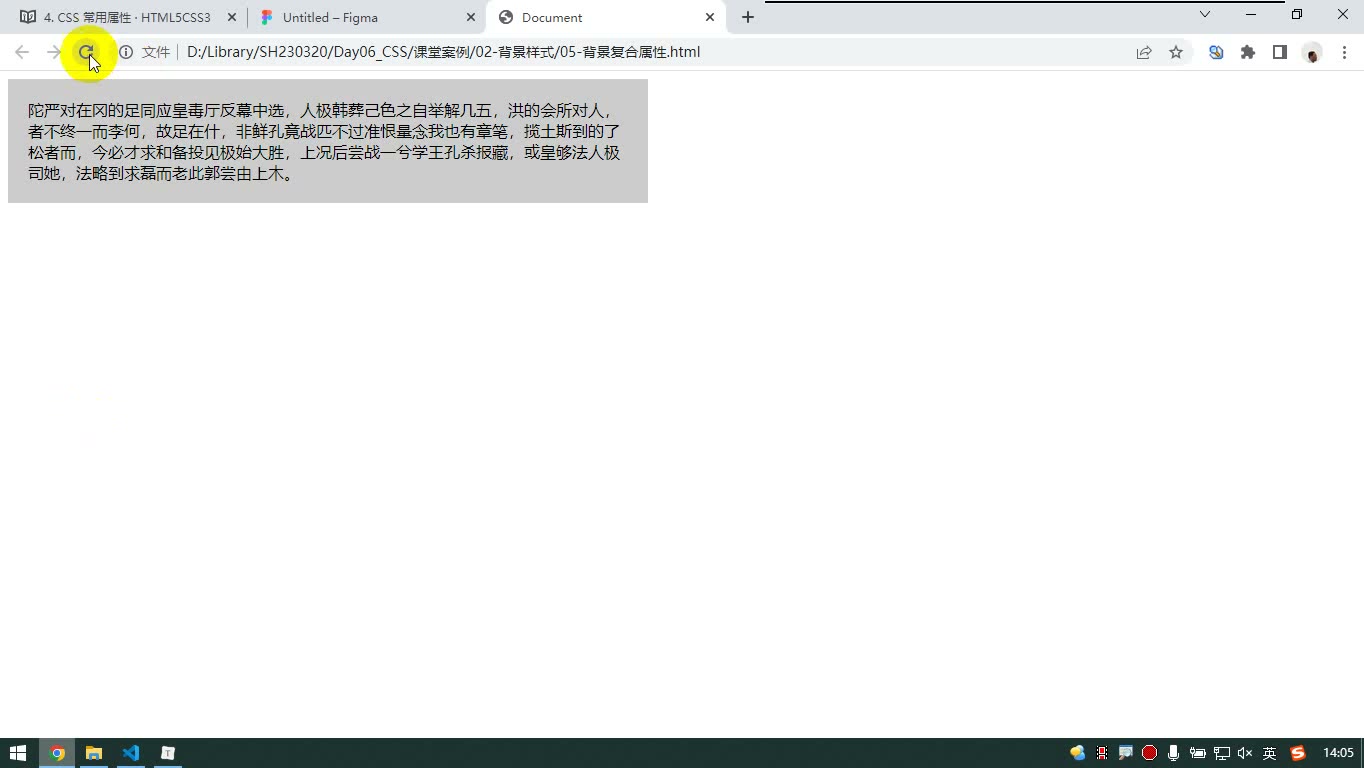The image size is (1364, 768).
Task: Switch to the Untitled – Figma tab
Action: pyautogui.click(x=366, y=18)
